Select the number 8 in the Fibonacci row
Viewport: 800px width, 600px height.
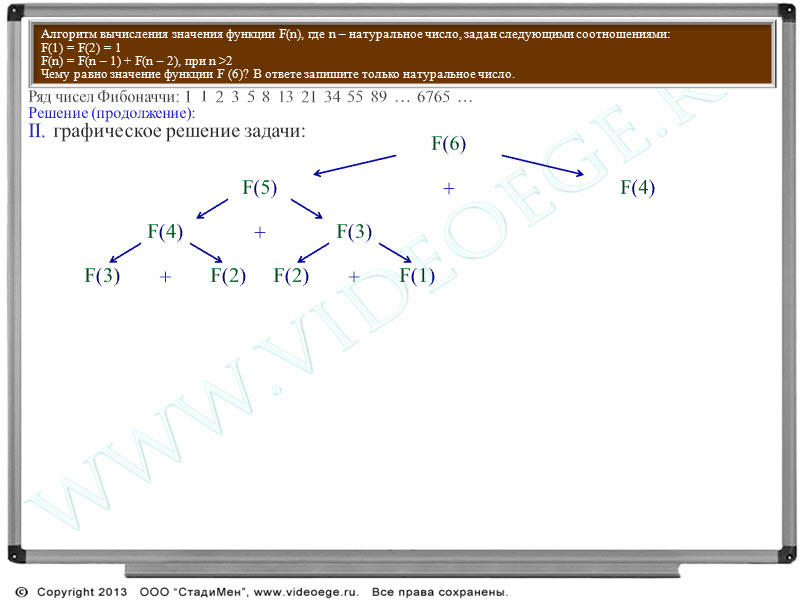pos(266,96)
